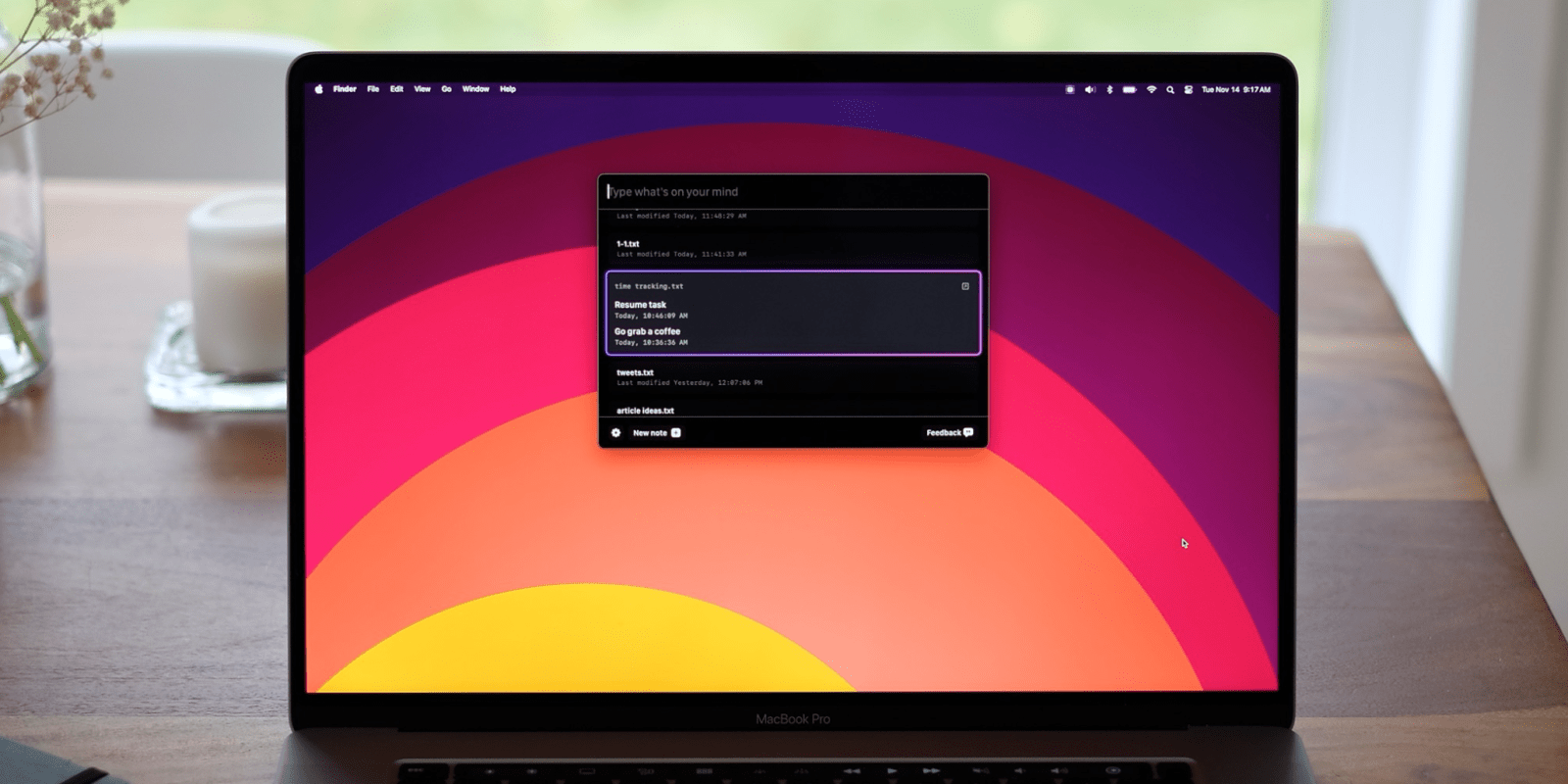
Task: Open the Go menu
Action: pos(446,89)
